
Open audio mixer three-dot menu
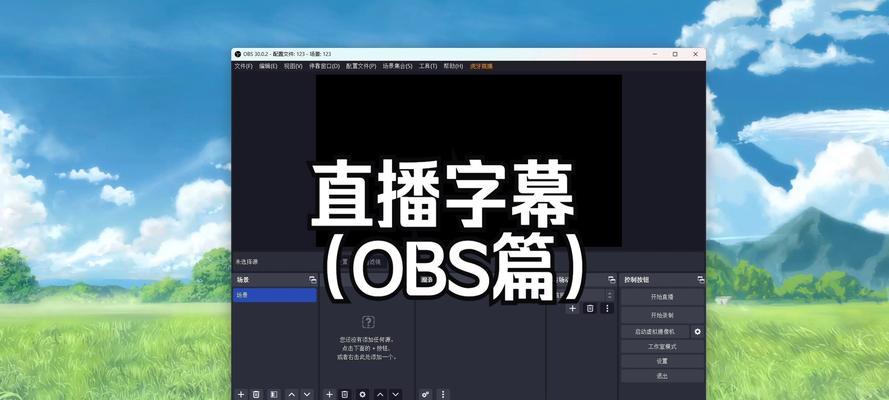[443, 394]
